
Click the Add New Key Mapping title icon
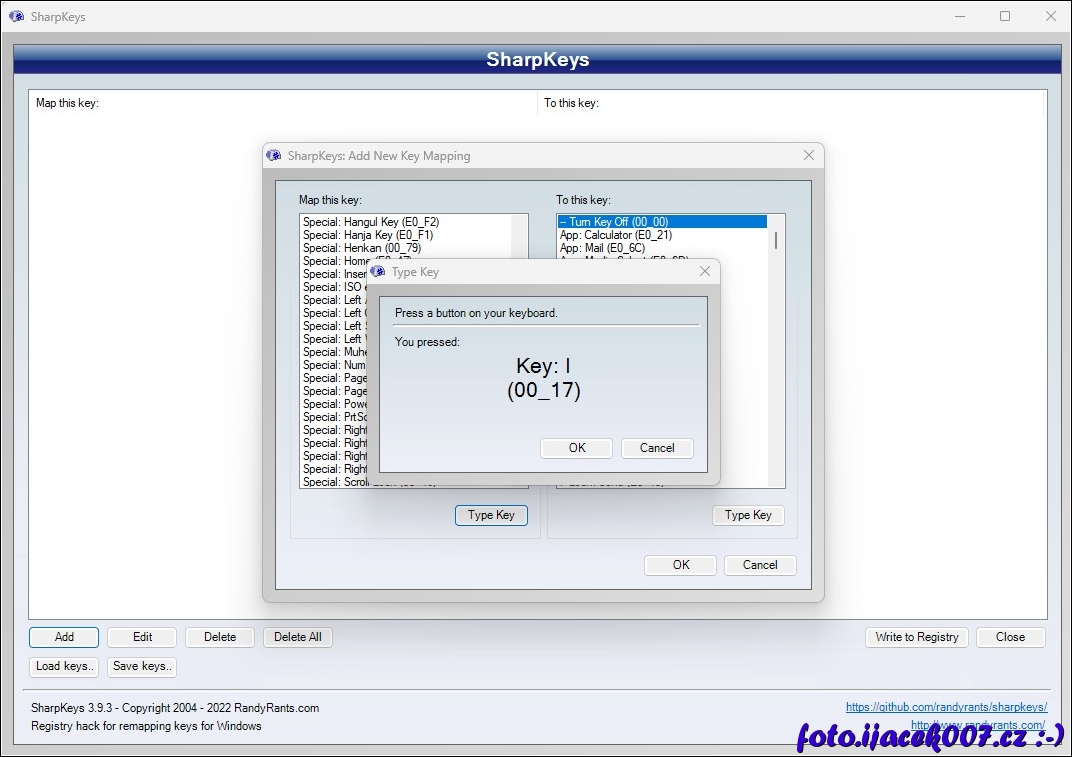pos(274,156)
